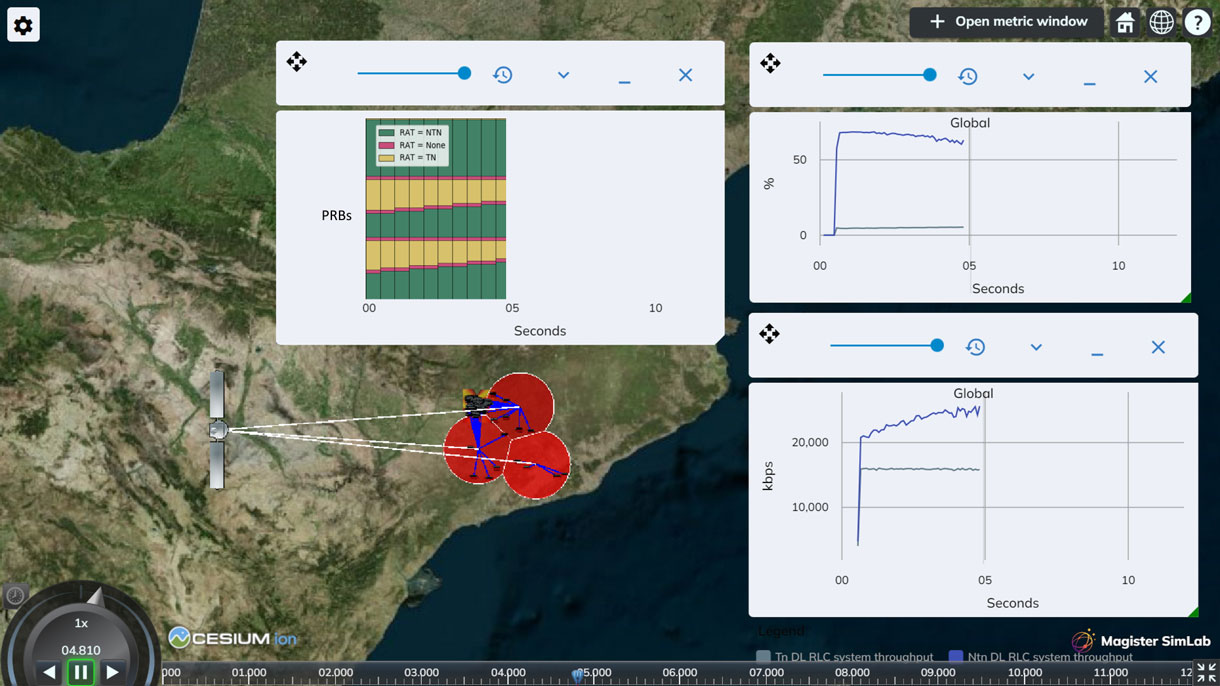Close the PRBs chart window
1220x686 pixels.
click(685, 75)
